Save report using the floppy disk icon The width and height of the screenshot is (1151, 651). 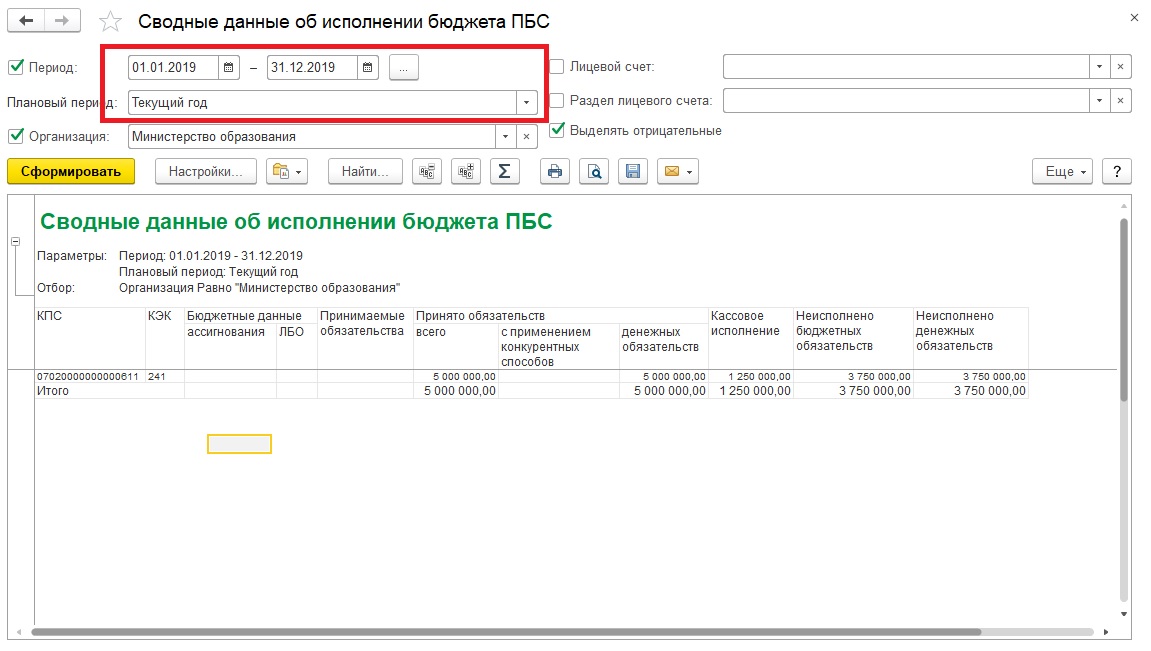pos(633,172)
